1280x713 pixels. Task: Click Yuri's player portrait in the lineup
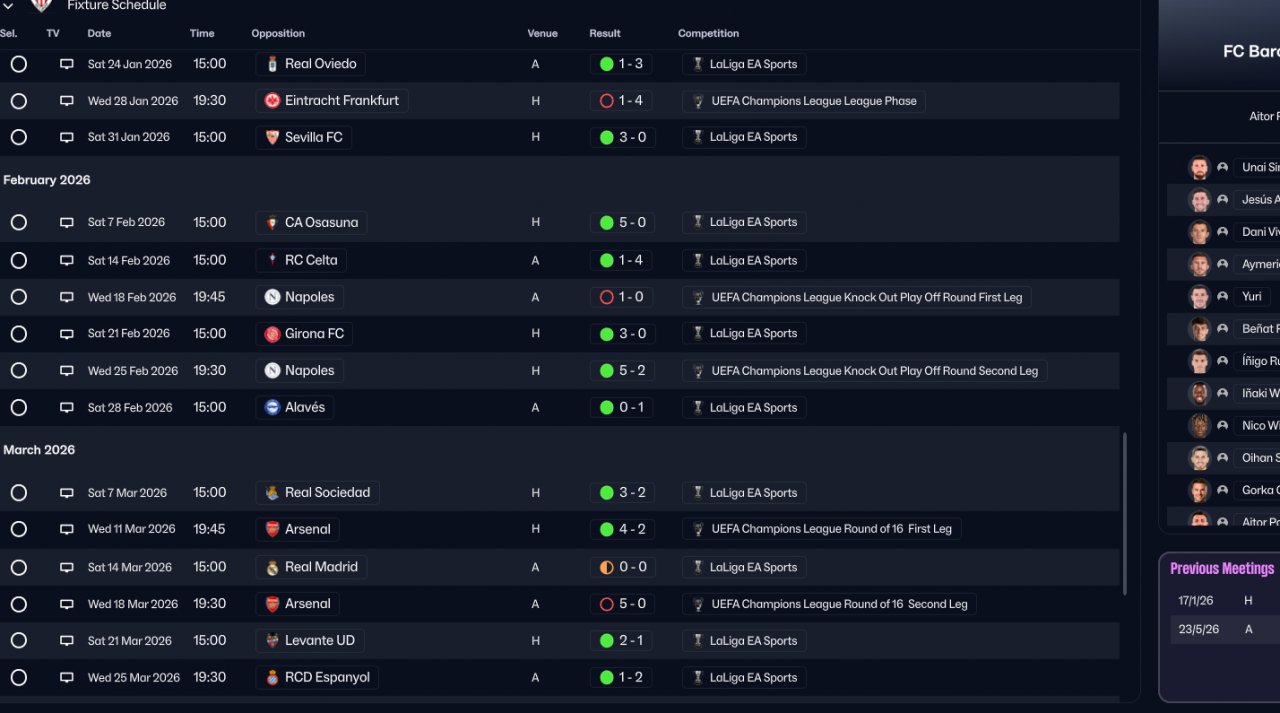click(x=1199, y=297)
